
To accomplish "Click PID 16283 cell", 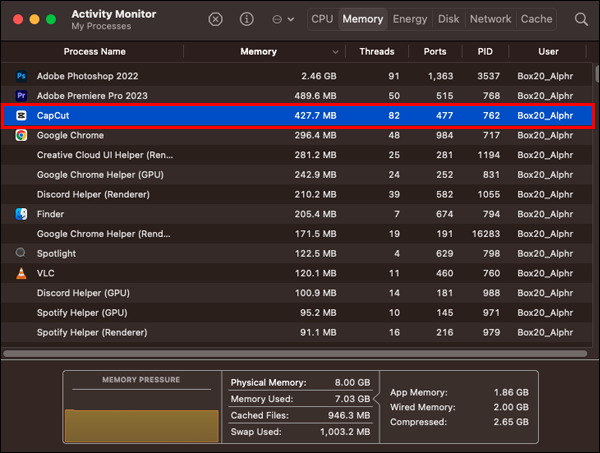I will coord(486,234).
